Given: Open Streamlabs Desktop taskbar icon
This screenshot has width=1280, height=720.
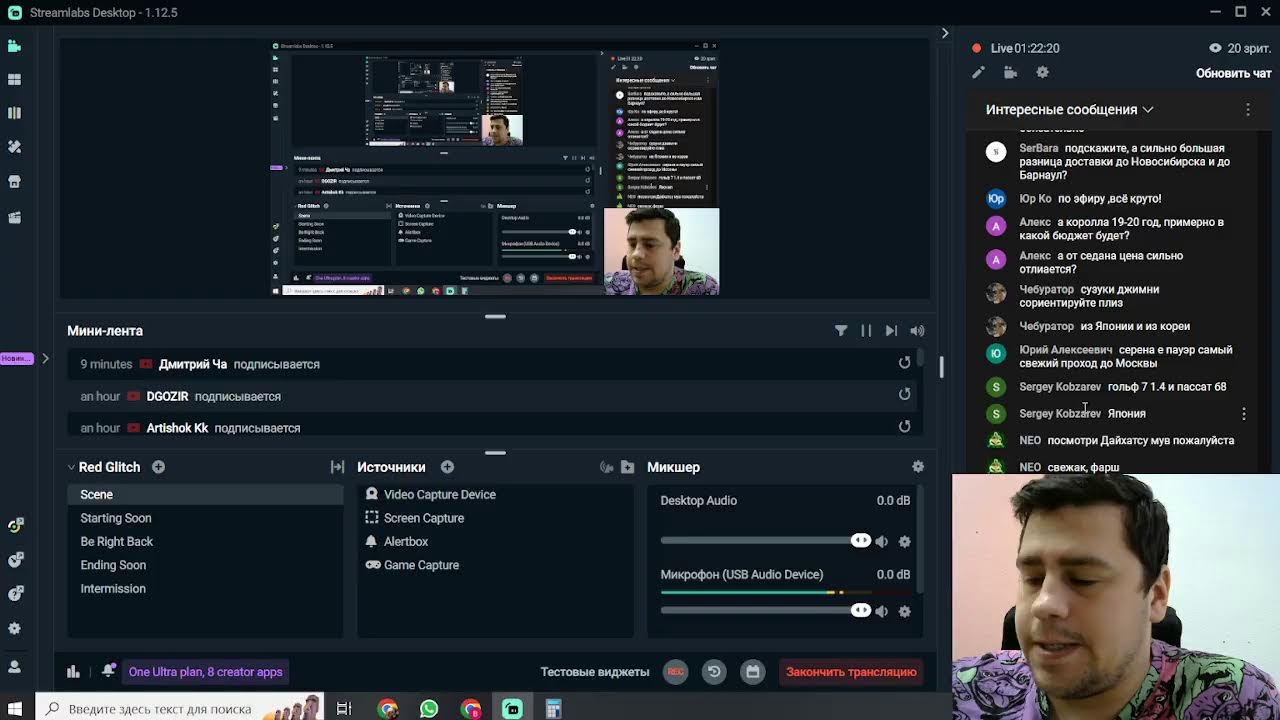Looking at the screenshot, I should [512, 709].
